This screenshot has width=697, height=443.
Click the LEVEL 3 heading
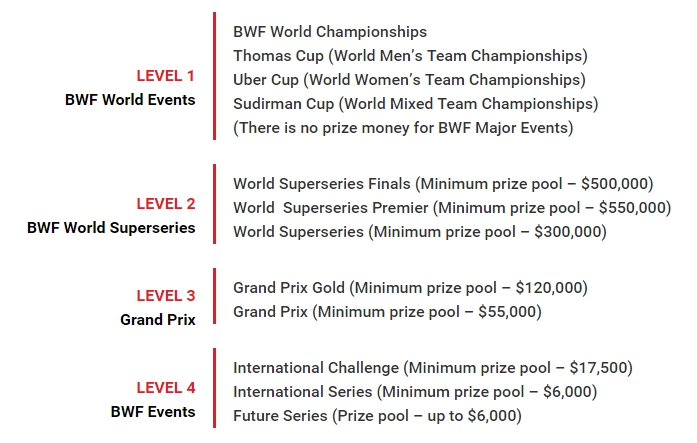click(x=165, y=295)
